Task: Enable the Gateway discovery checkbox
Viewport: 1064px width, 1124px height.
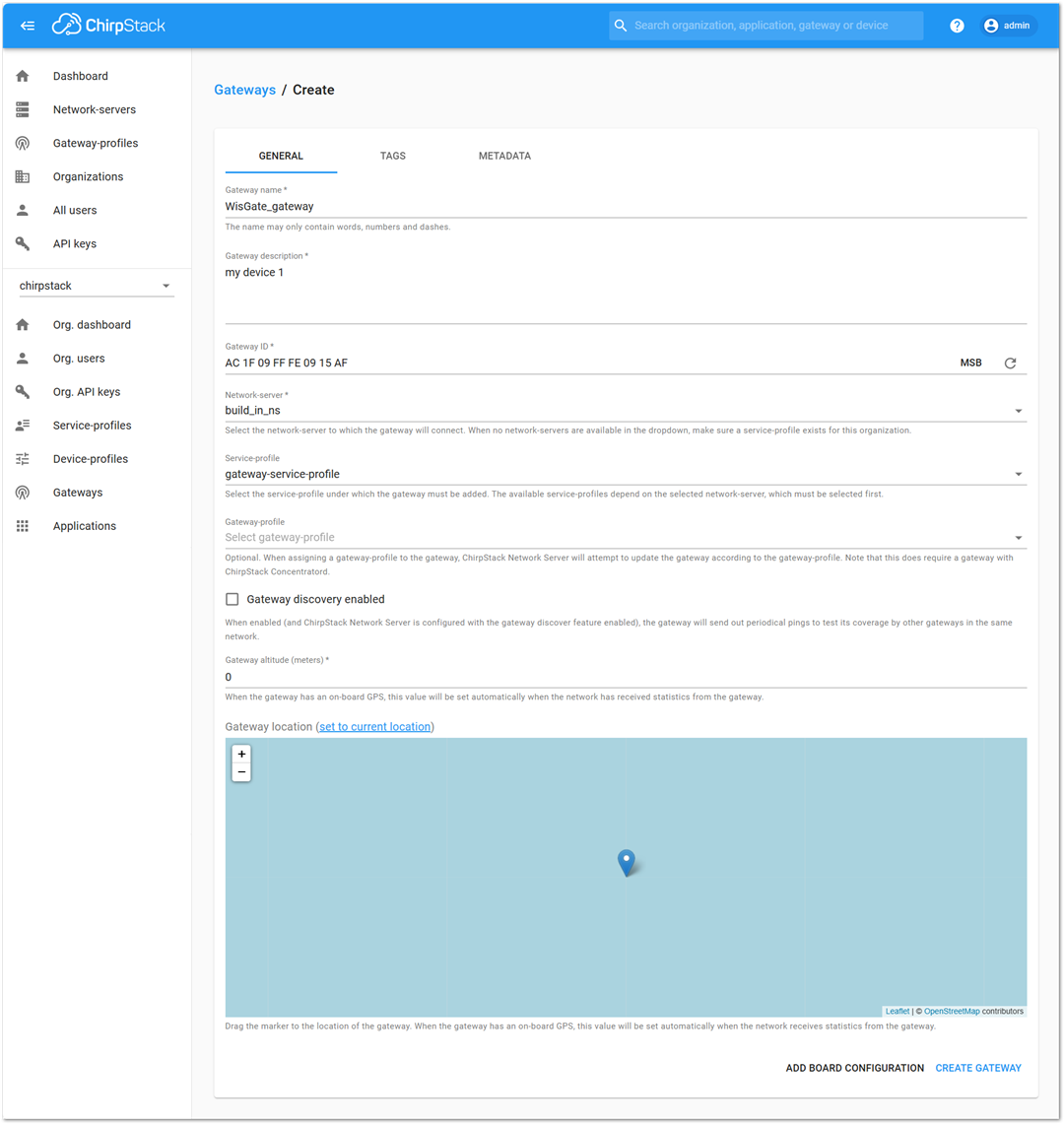Action: coord(233,599)
